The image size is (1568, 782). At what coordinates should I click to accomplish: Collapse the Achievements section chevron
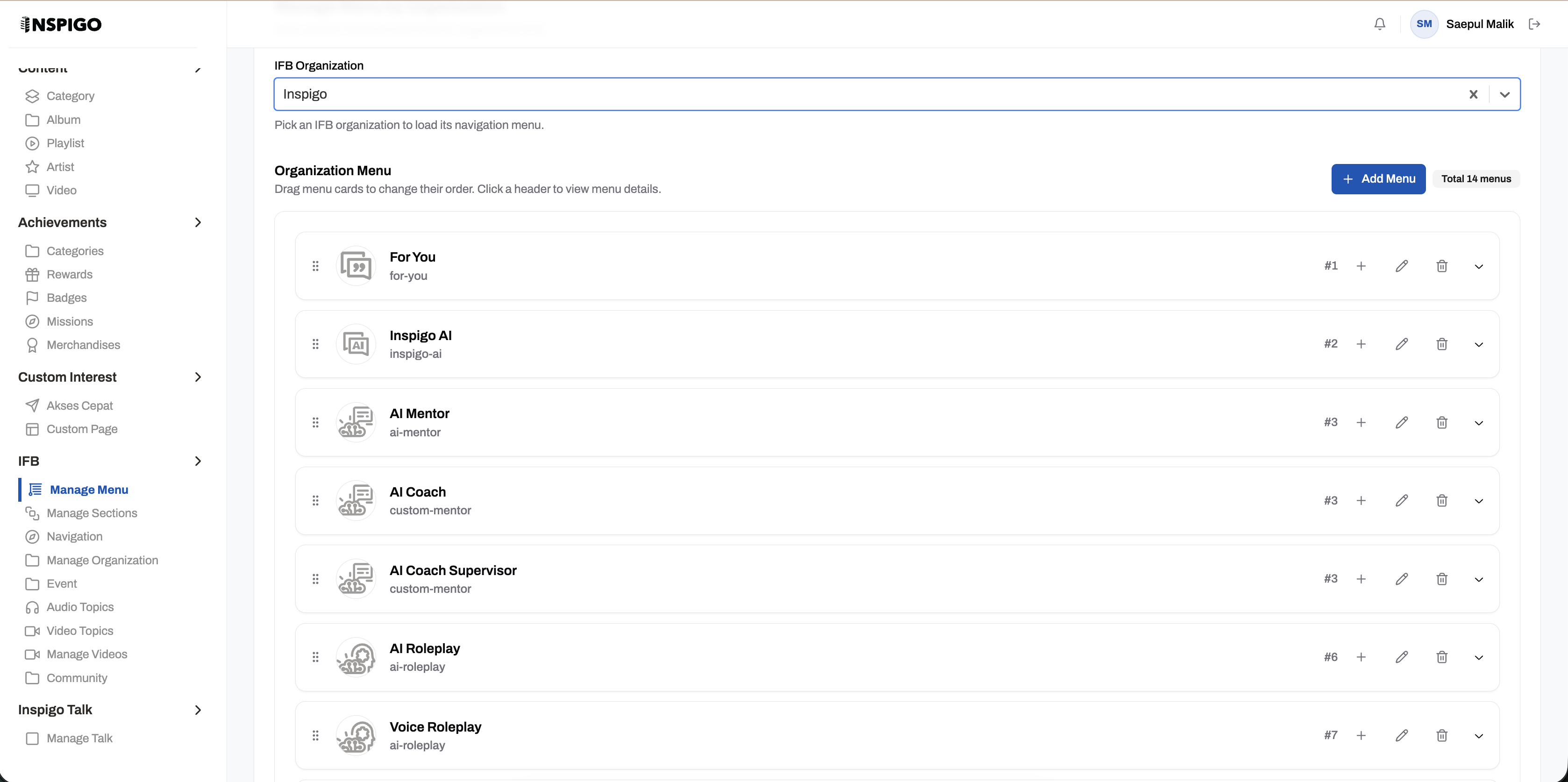(198, 223)
